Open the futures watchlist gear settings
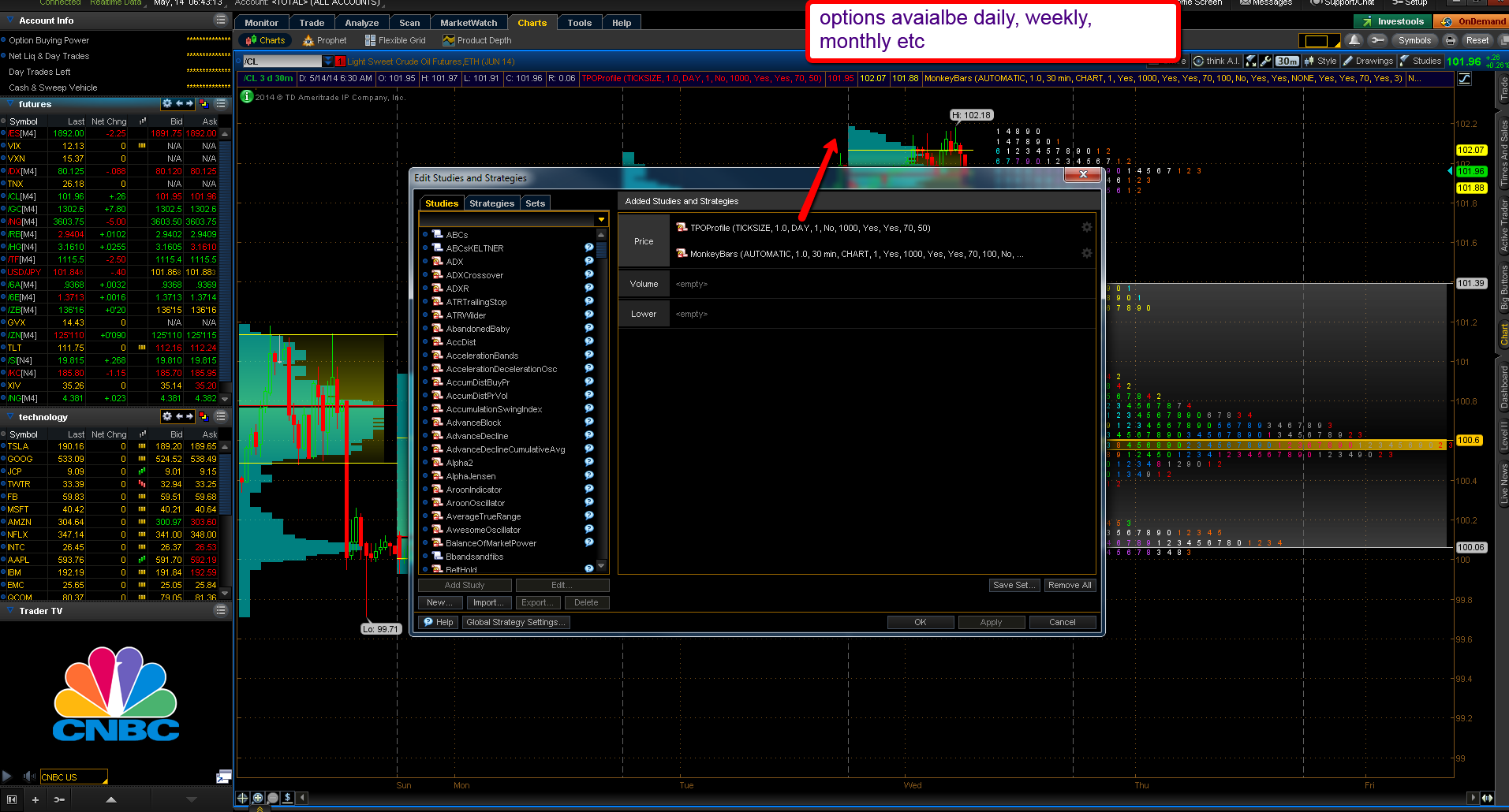1509x812 pixels. 166,103
